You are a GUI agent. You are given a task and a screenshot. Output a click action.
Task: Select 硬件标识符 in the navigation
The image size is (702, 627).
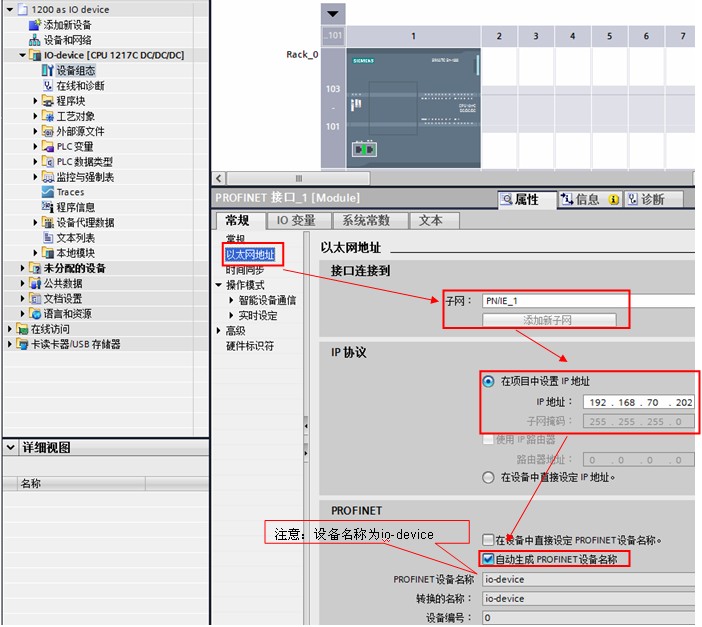click(x=250, y=346)
